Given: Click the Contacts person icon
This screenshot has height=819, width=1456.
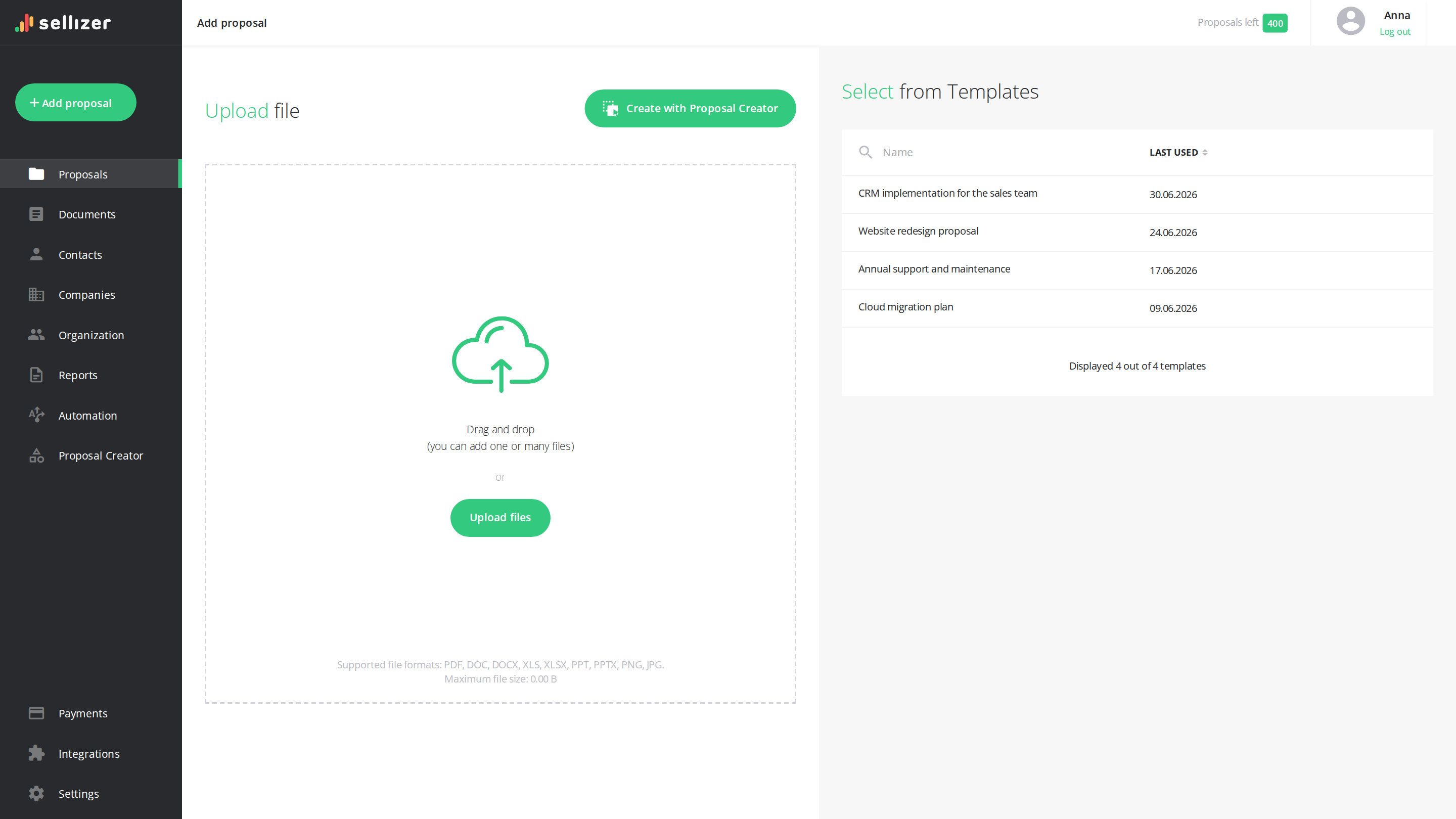Looking at the screenshot, I should tap(36, 254).
